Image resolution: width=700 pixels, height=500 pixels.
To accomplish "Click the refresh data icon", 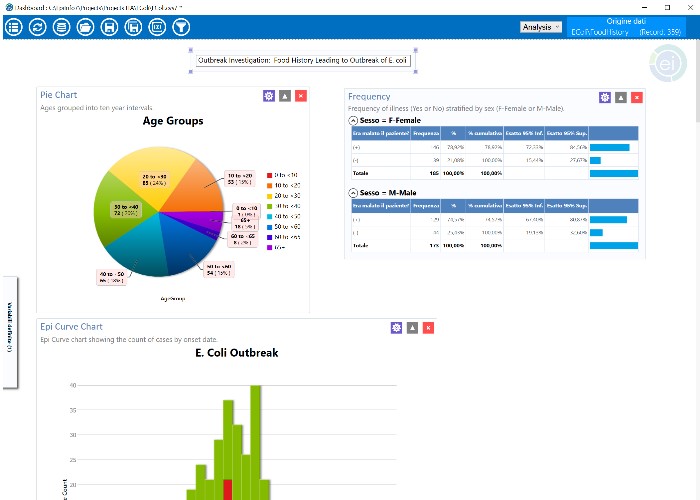I will pyautogui.click(x=38, y=27).
